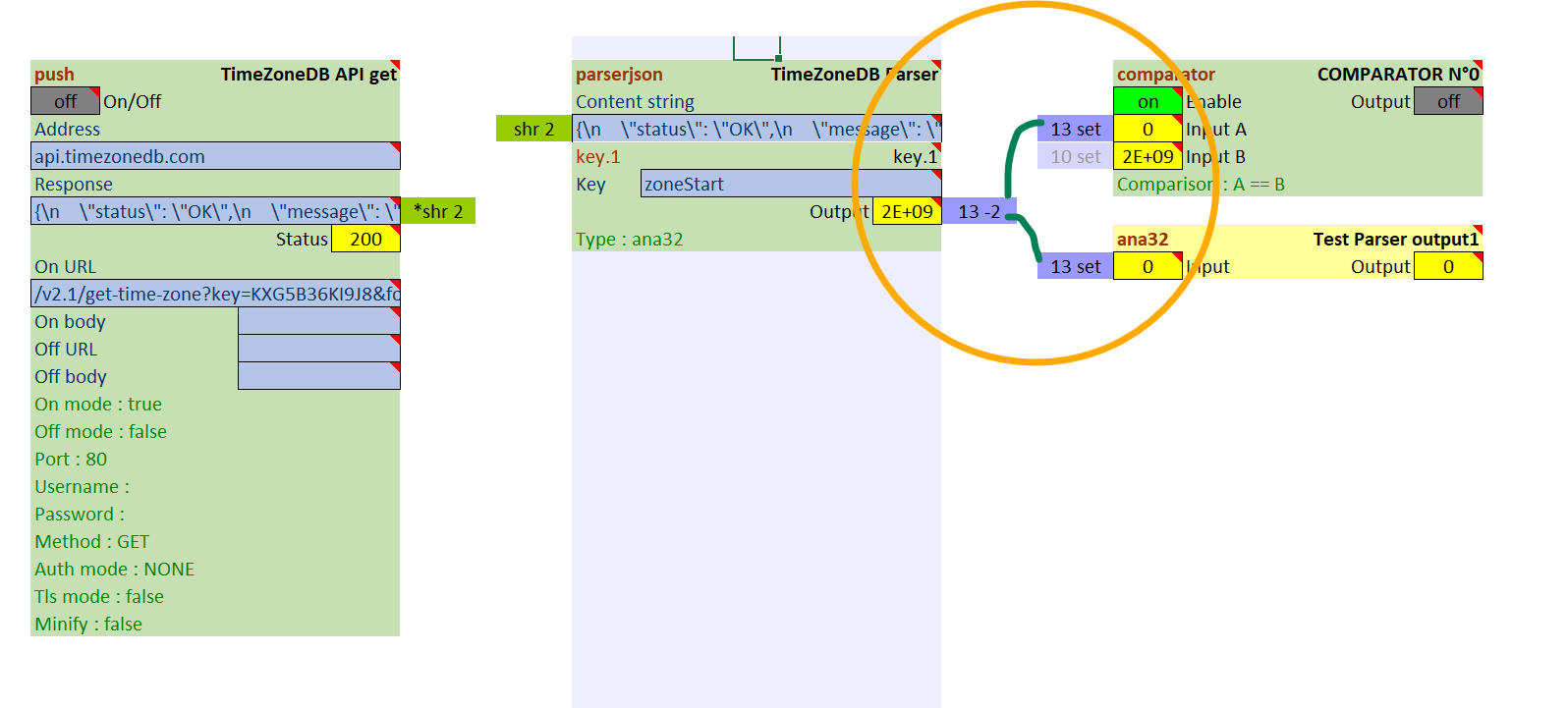Click the empty On body field

[318, 321]
